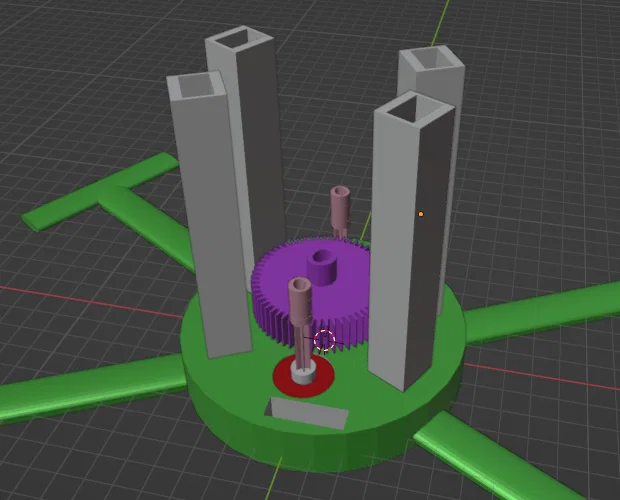Click the red-white 3D cursor circle
Image resolution: width=620 pixels, height=500 pixels.
[324, 340]
